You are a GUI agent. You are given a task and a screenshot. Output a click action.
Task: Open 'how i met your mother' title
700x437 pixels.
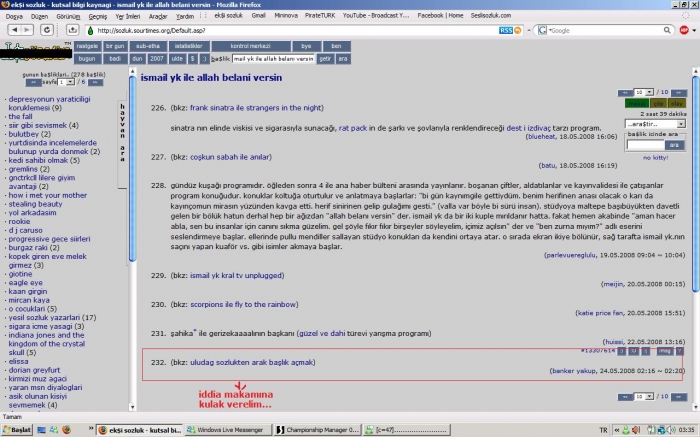(x=48, y=195)
